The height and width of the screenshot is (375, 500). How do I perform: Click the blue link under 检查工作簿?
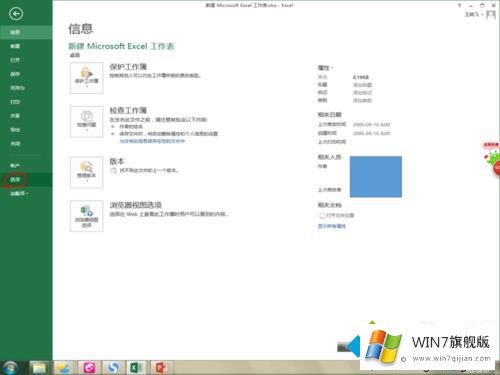(x=152, y=141)
